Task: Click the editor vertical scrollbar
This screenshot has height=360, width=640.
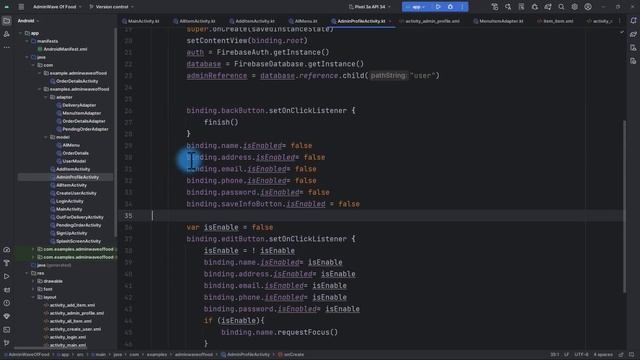Action: [624, 206]
